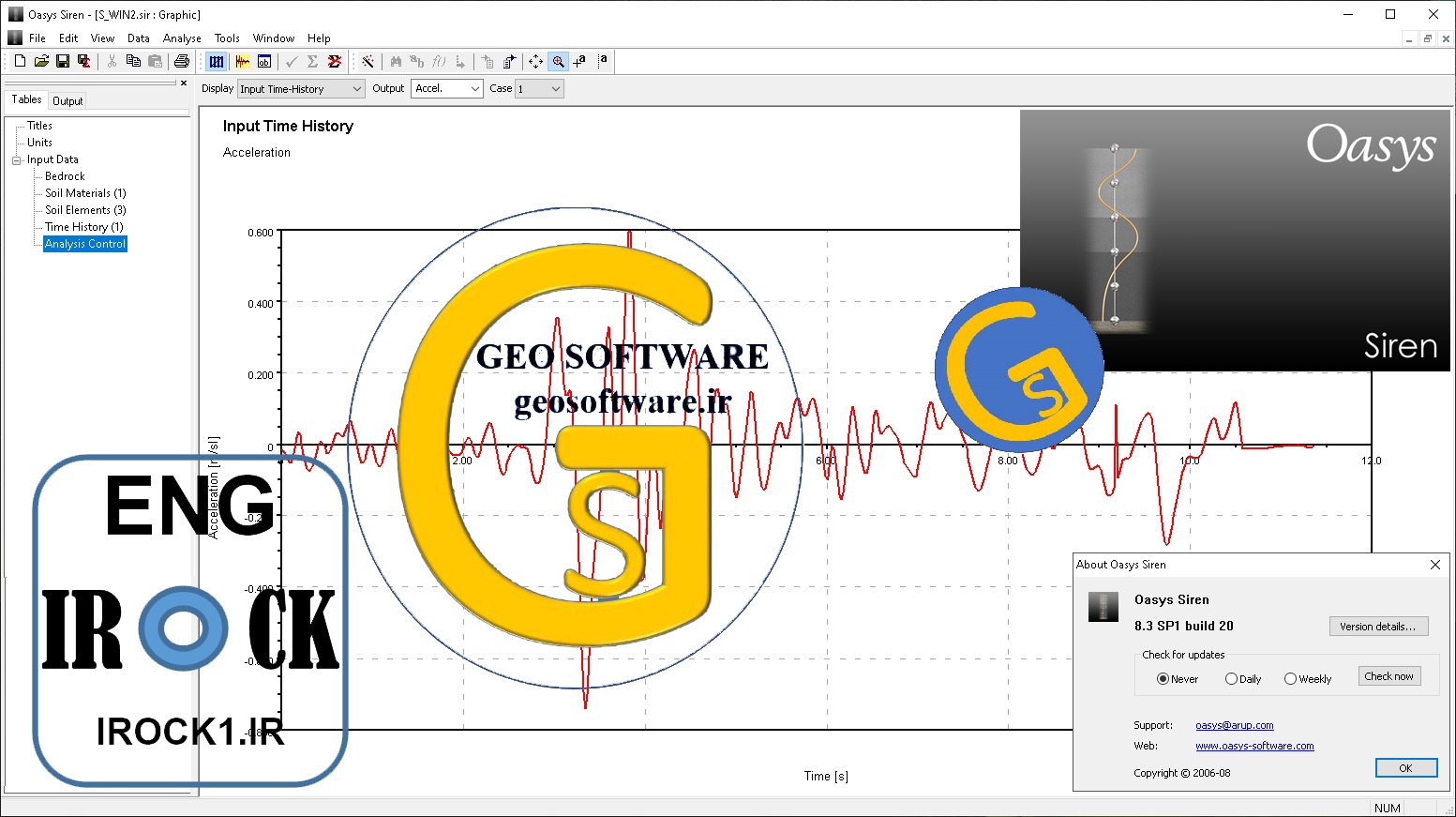Click the Version details button
The height and width of the screenshot is (817, 1456).
pos(1378,627)
